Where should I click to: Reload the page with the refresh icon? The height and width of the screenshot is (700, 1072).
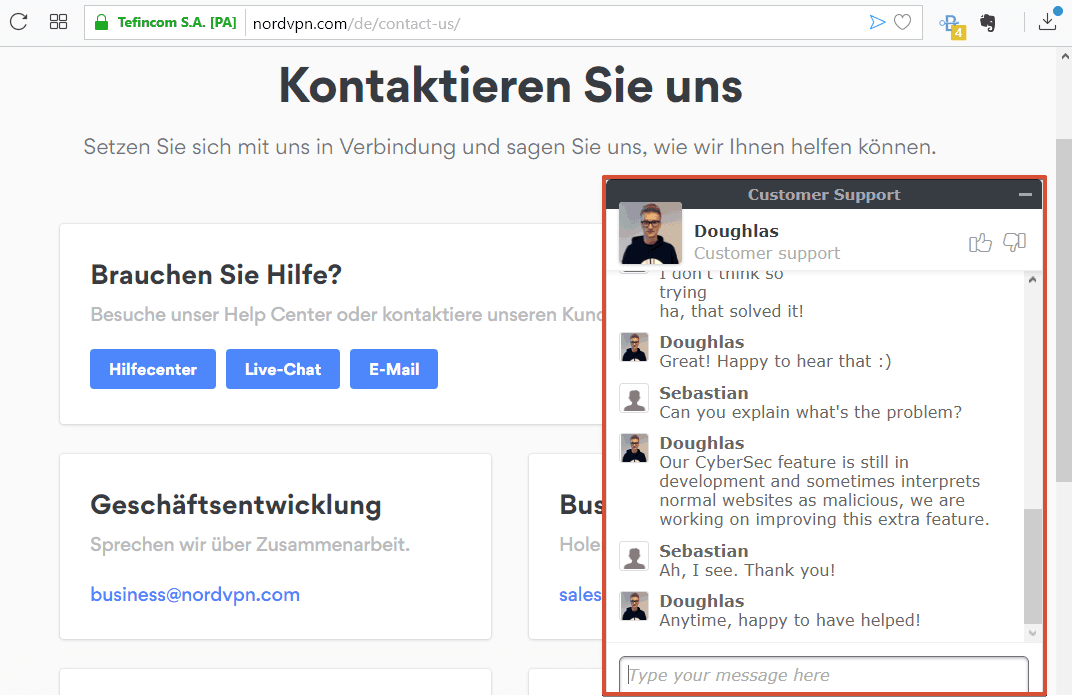[18, 22]
